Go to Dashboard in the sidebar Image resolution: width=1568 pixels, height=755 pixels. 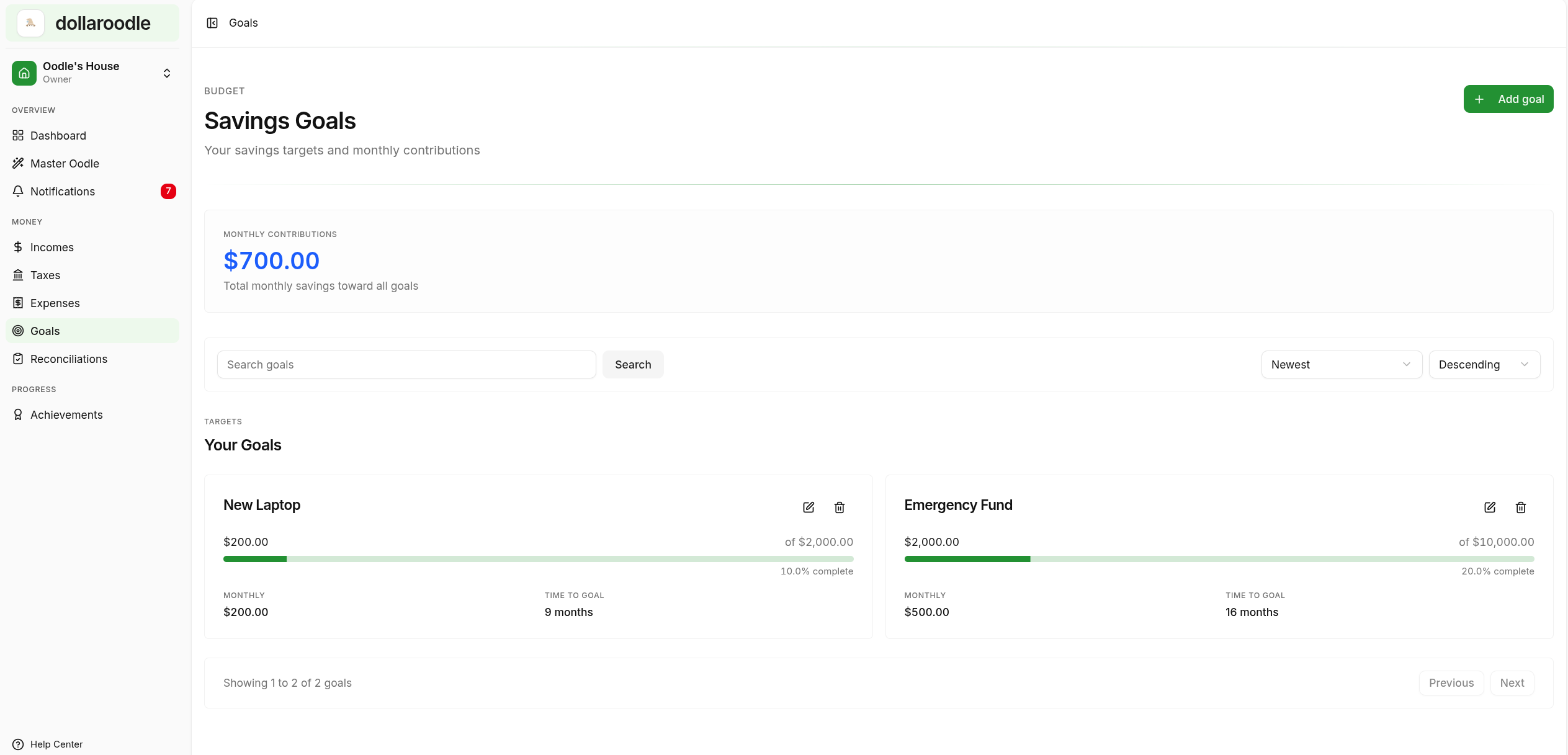[58, 136]
